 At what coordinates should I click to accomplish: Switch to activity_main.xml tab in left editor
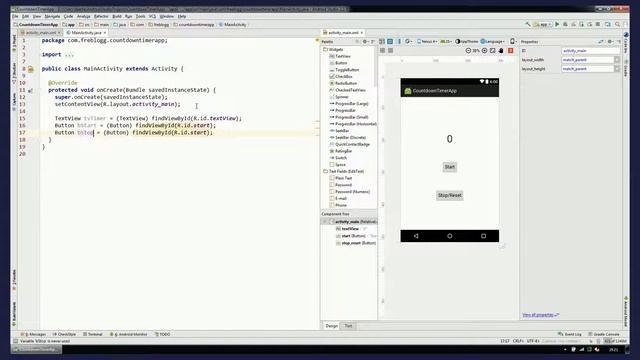coord(41,33)
